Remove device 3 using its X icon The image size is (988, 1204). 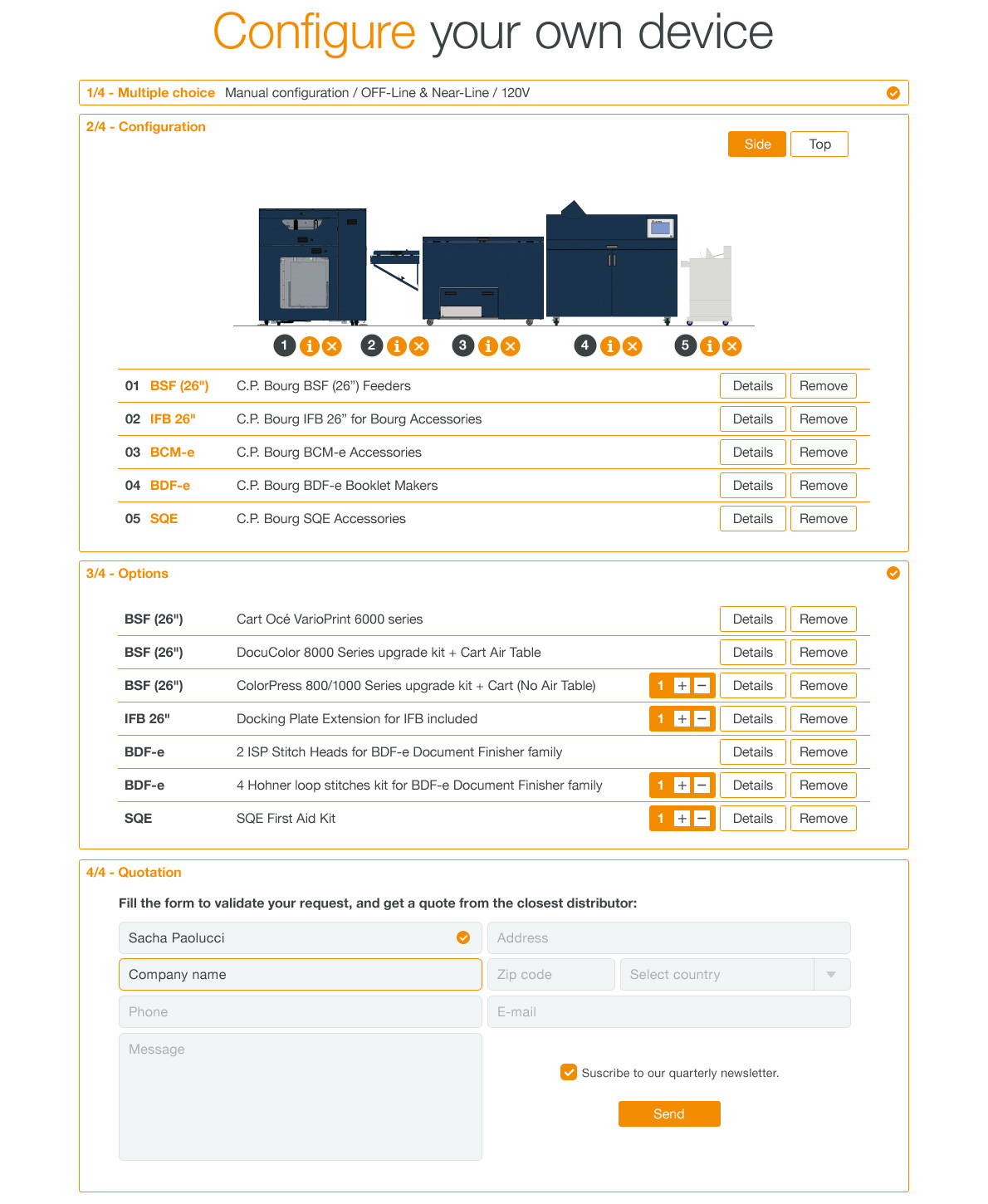510,346
